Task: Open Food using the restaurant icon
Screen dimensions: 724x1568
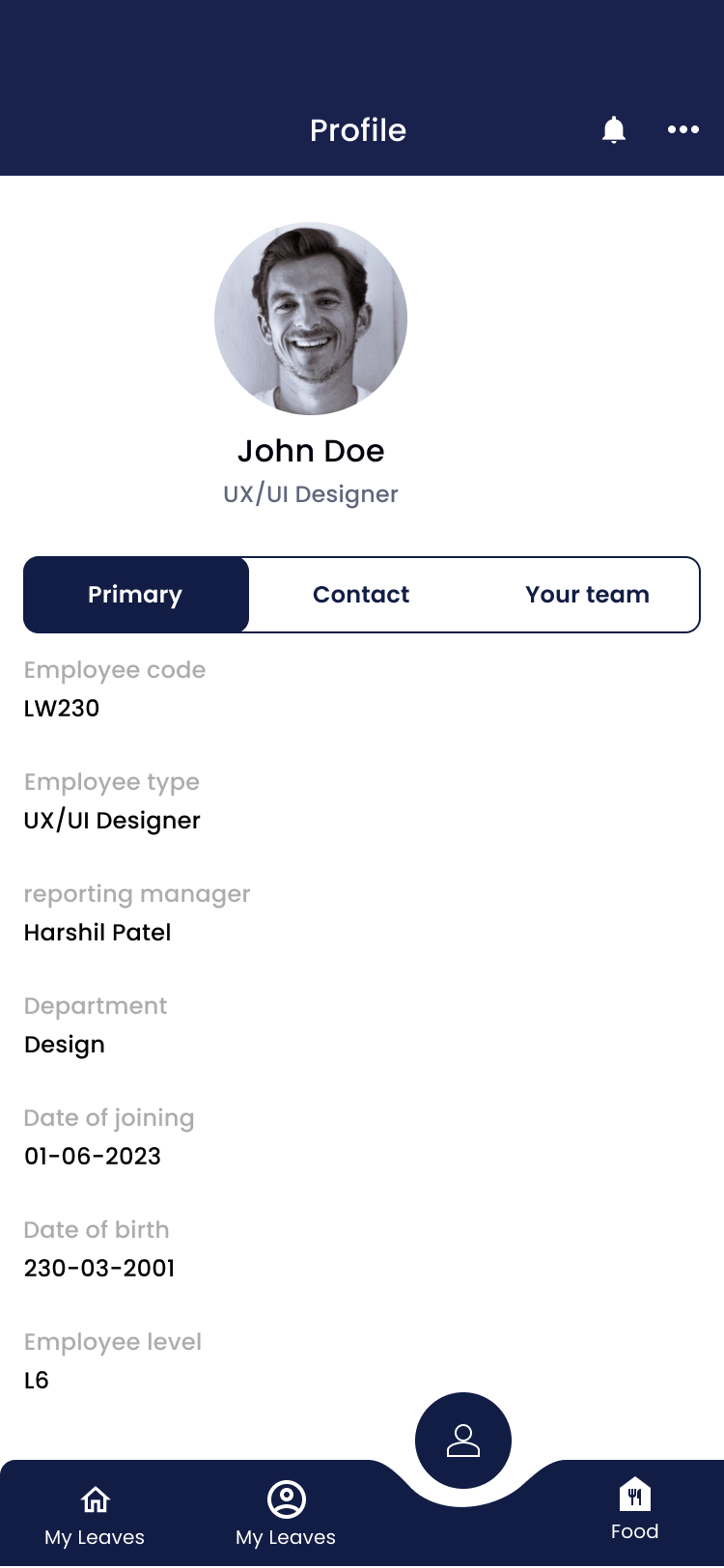Action: tap(635, 1496)
